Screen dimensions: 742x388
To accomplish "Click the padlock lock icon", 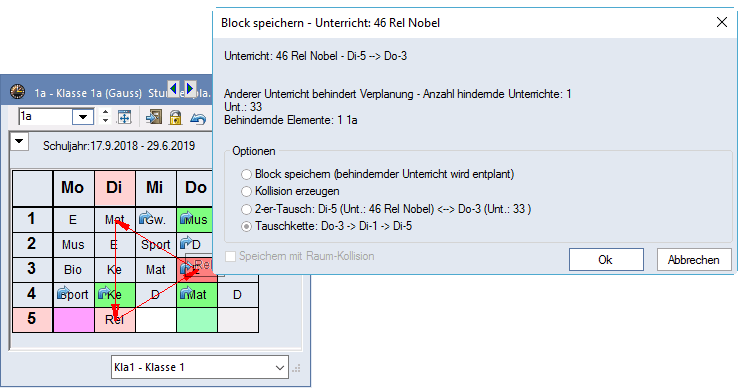I will pos(176,117).
